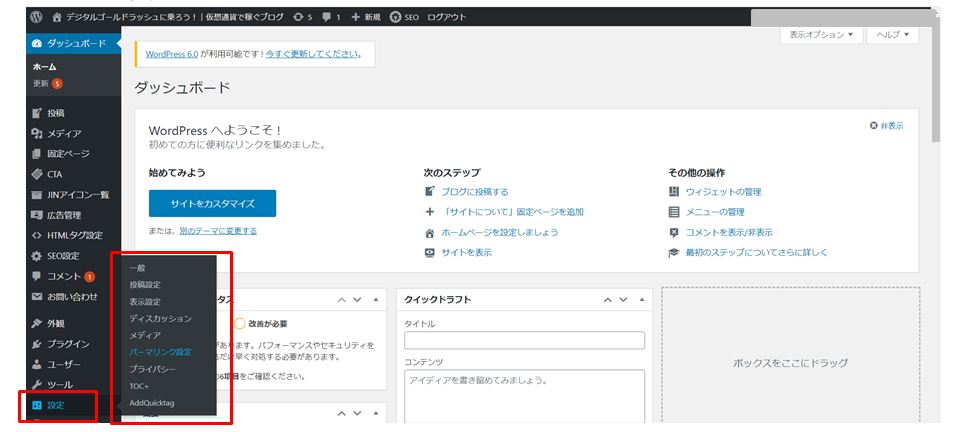The height and width of the screenshot is (432, 960).
Task: Click the 外観 brush icon in sidebar
Action: (x=37, y=323)
